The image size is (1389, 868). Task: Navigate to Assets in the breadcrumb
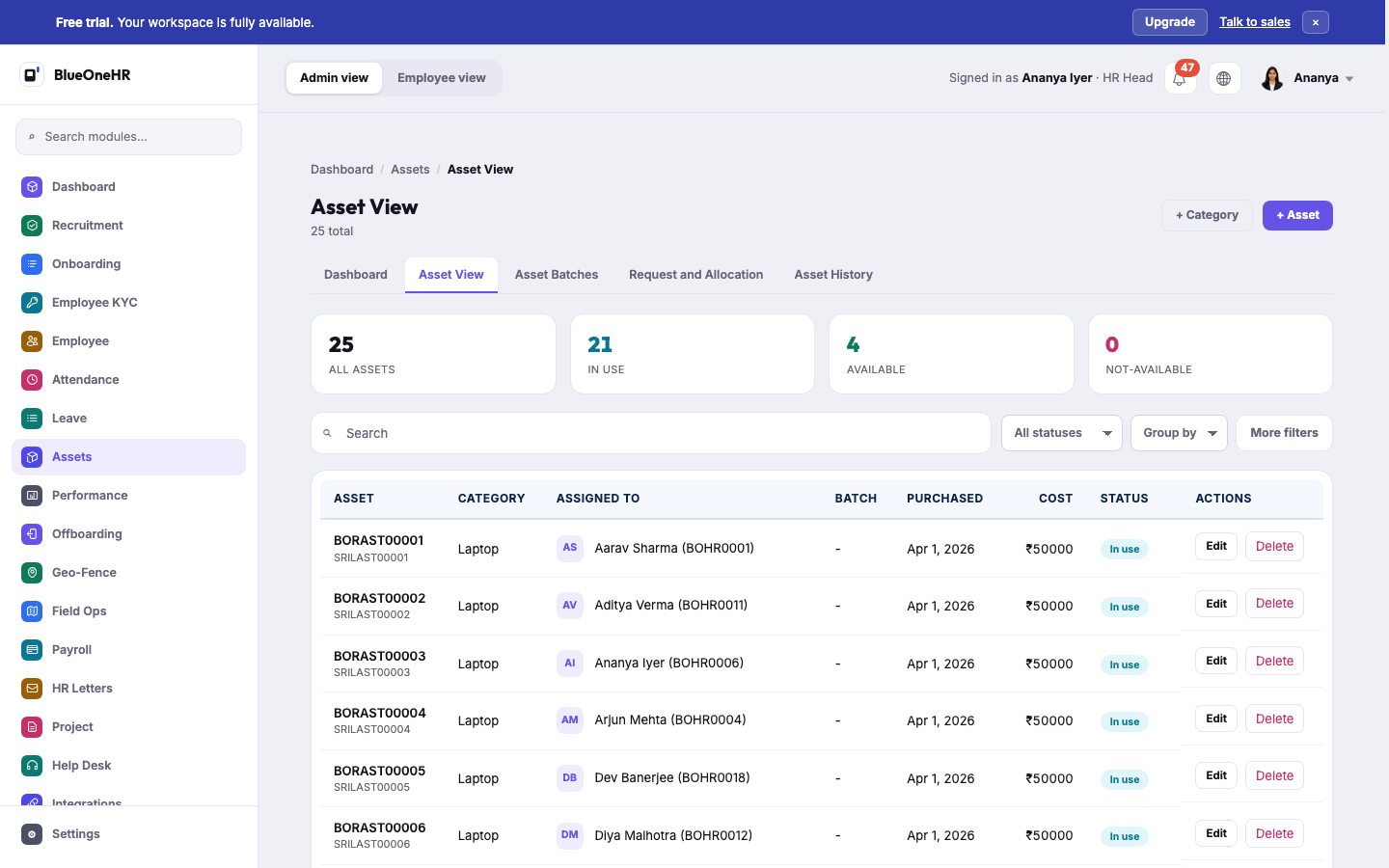tap(410, 170)
